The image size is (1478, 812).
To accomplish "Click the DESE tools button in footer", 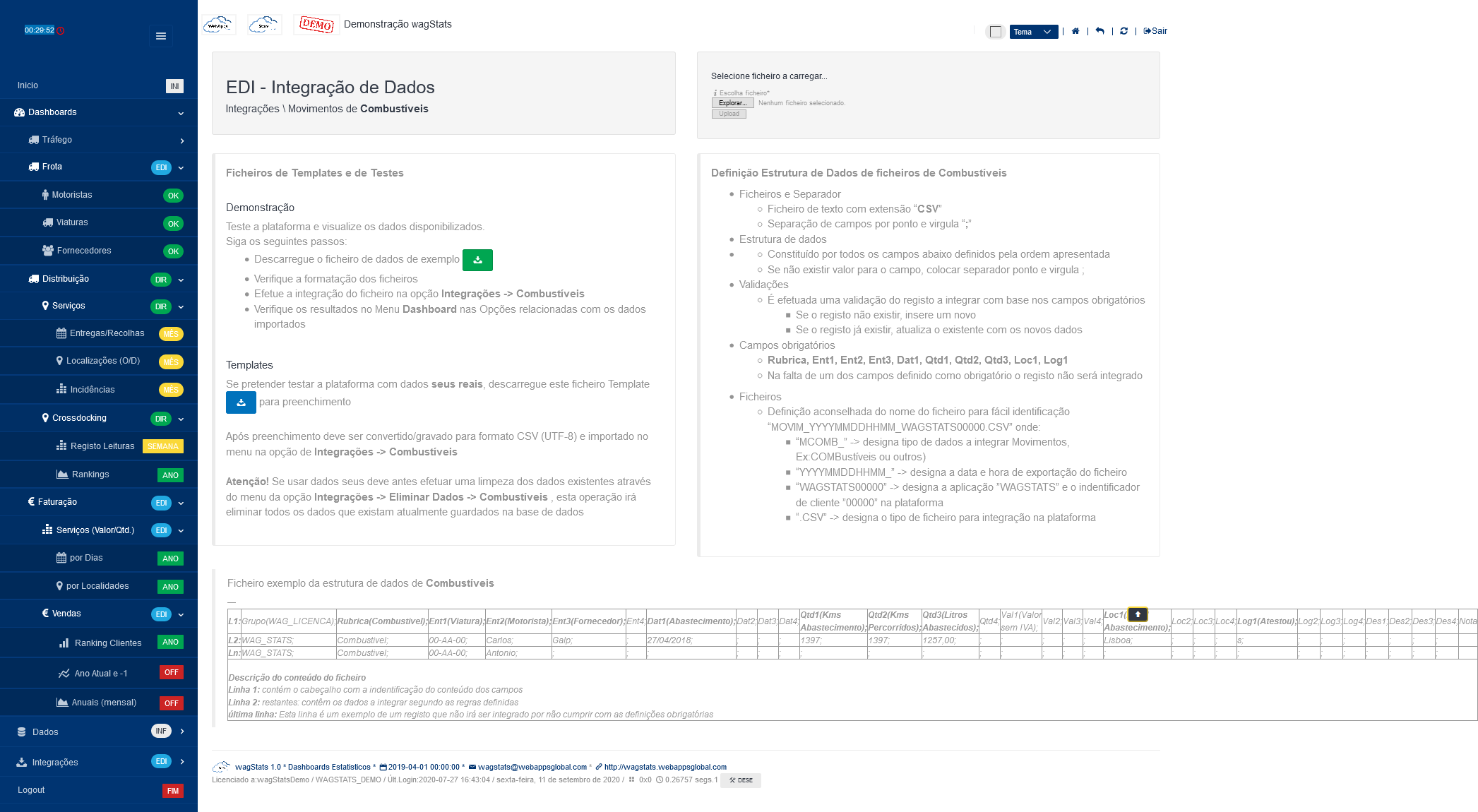I will click(741, 780).
